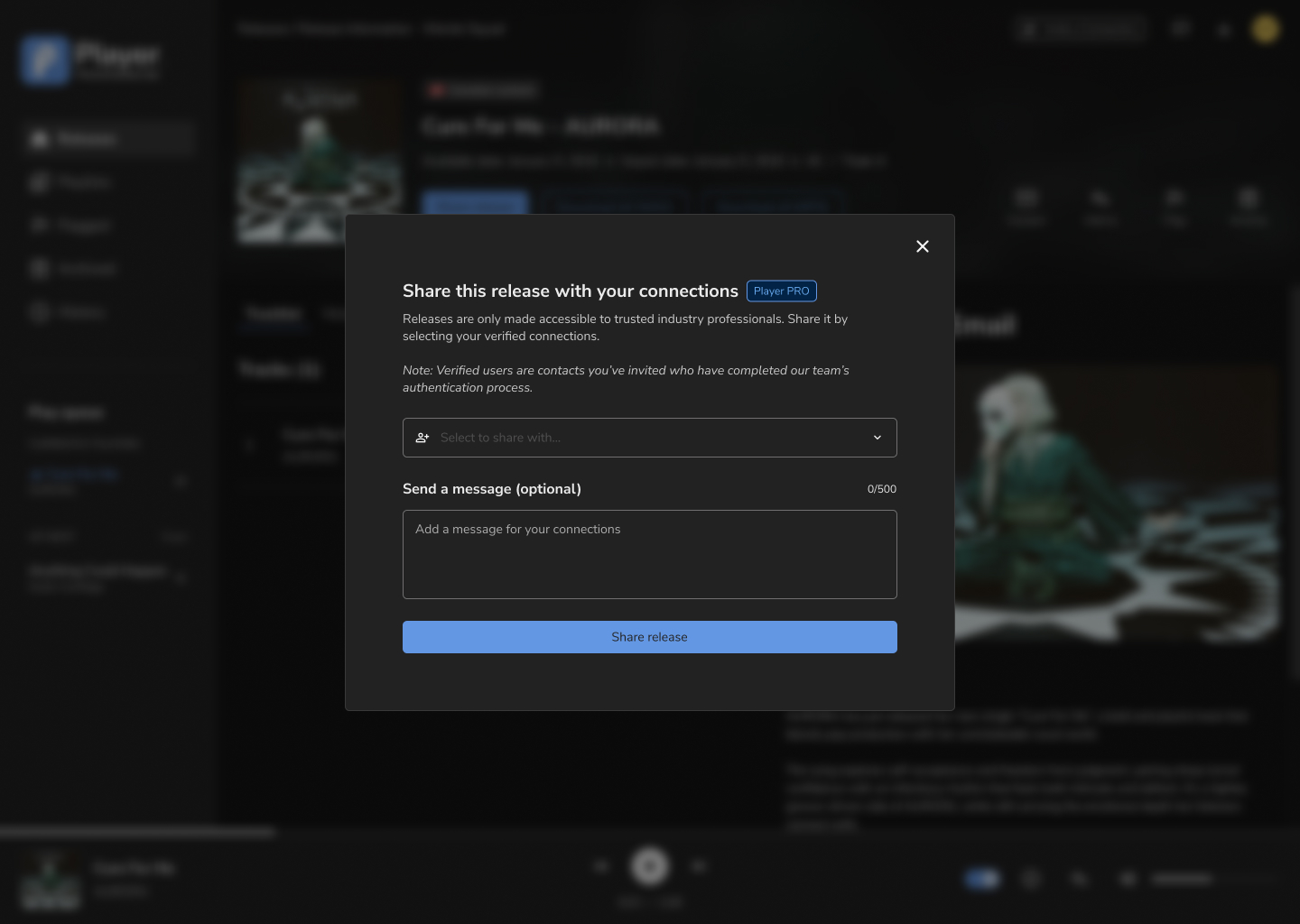Select the Tagged sidebar icon

click(x=39, y=226)
